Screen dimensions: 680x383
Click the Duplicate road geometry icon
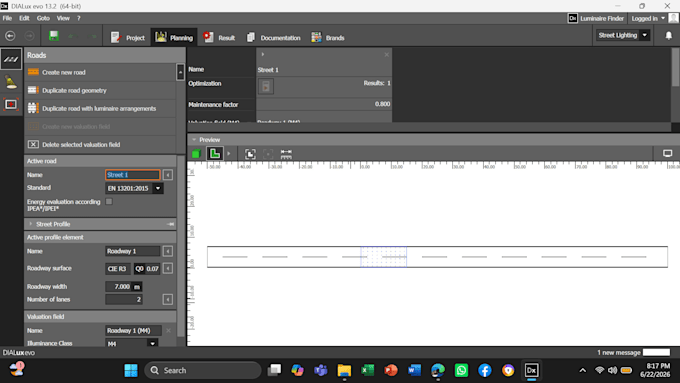click(x=33, y=90)
